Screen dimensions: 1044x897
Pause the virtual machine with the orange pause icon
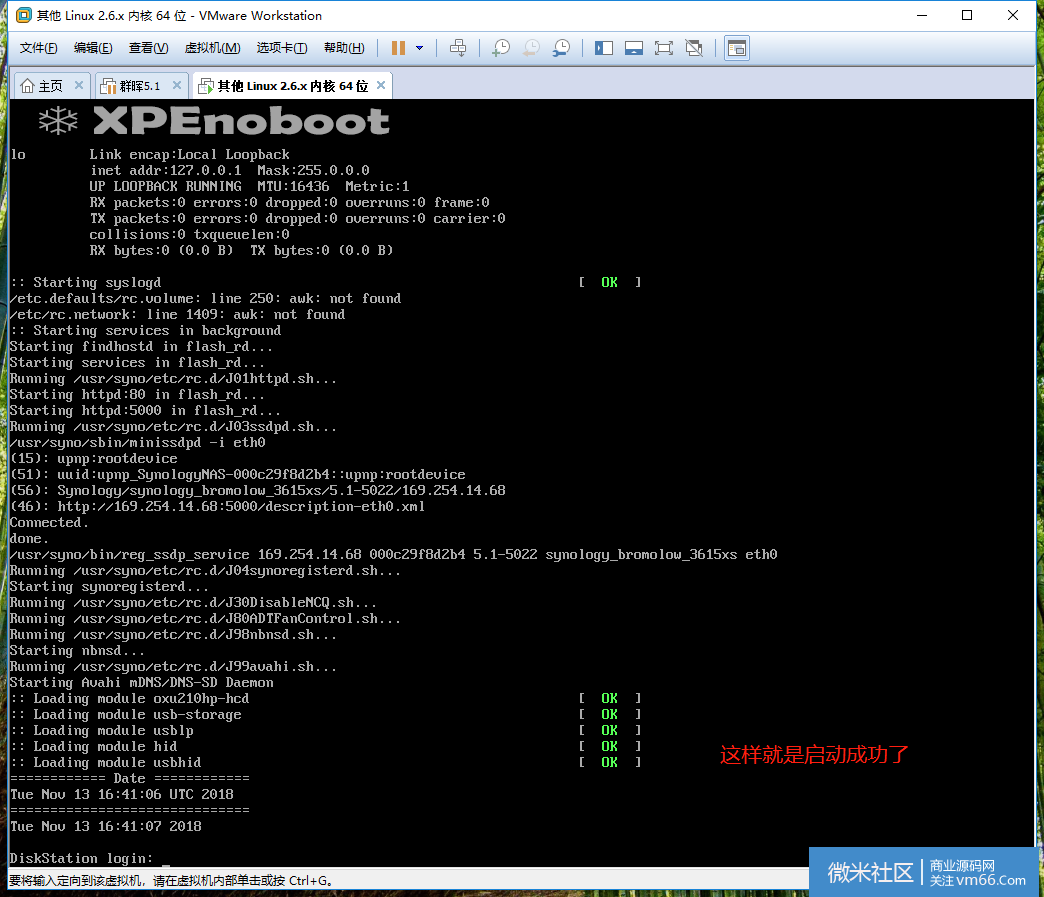(398, 48)
